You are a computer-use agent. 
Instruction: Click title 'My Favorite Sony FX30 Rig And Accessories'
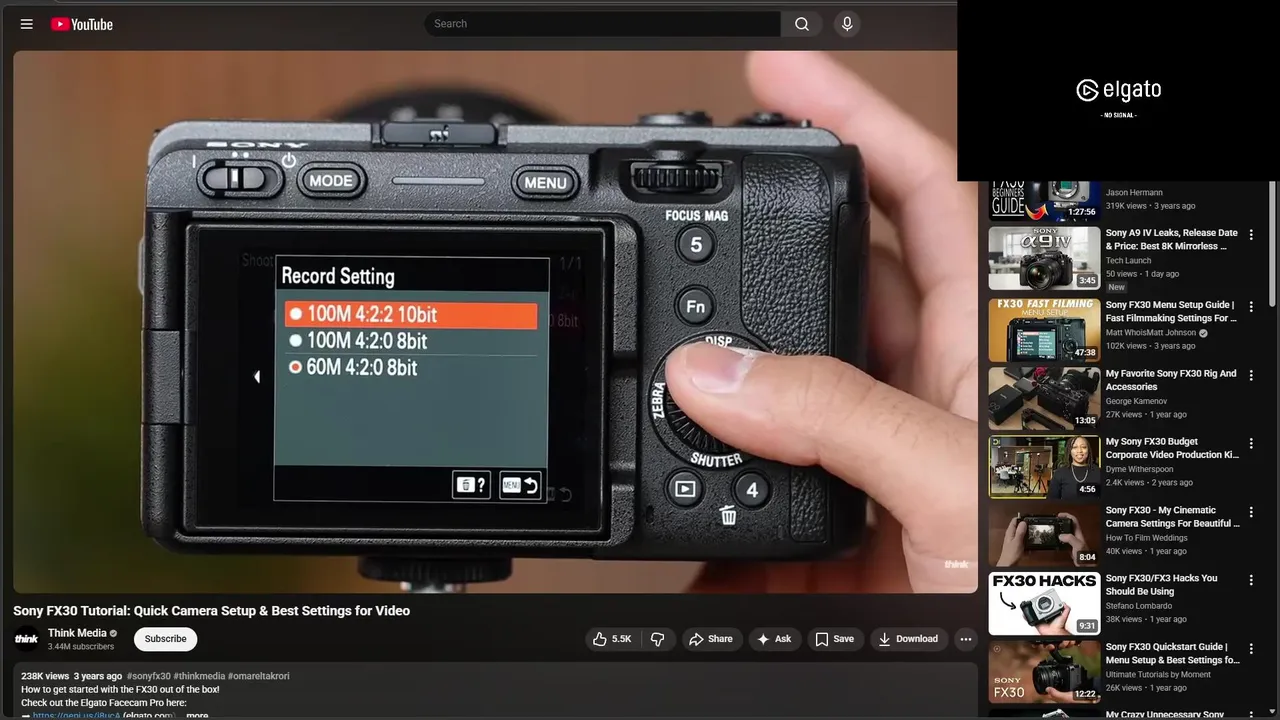point(1171,380)
